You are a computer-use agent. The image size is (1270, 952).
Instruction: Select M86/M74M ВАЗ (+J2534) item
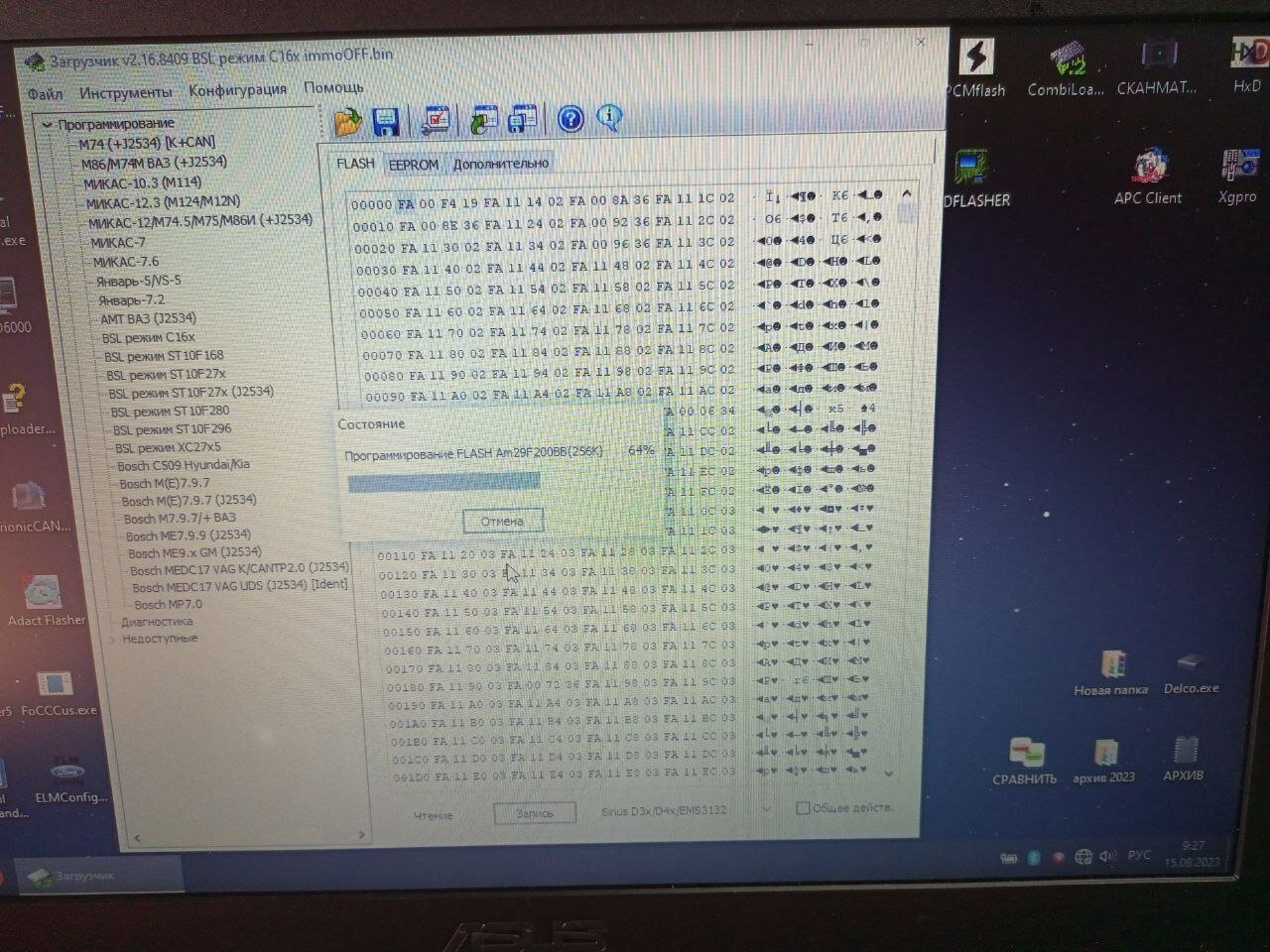[x=154, y=163]
